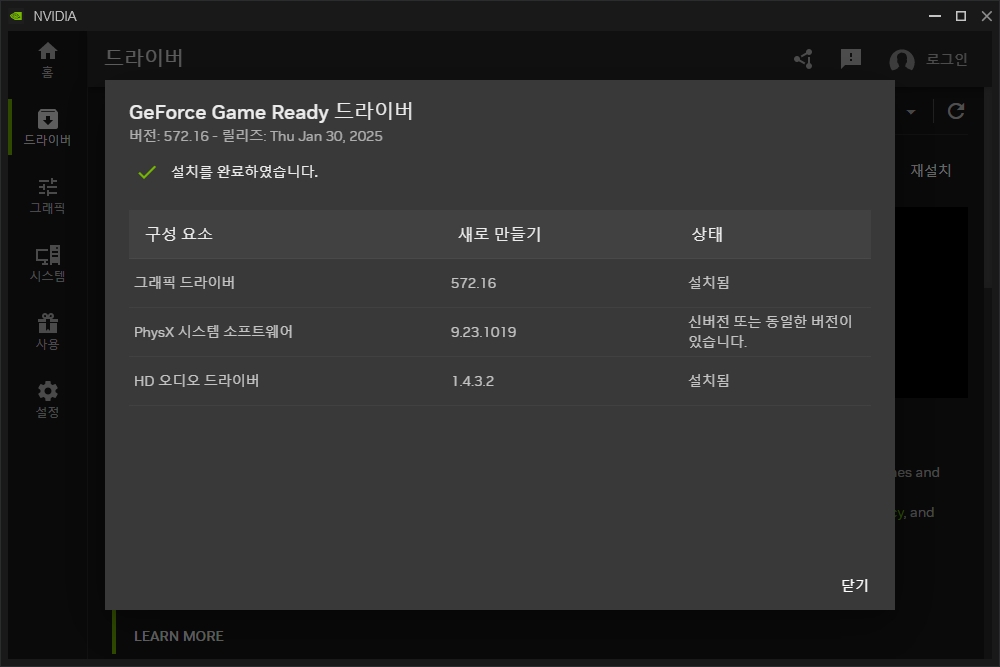1000x667 pixels.
Task: Click version 572.16 in the table
Action: [x=473, y=283]
